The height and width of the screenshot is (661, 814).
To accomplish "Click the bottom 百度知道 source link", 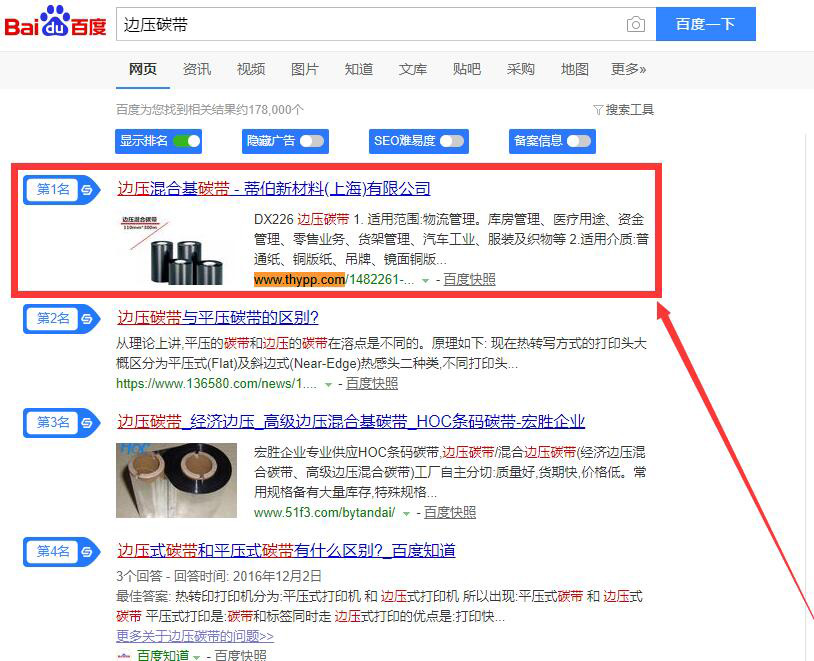I will (x=162, y=655).
